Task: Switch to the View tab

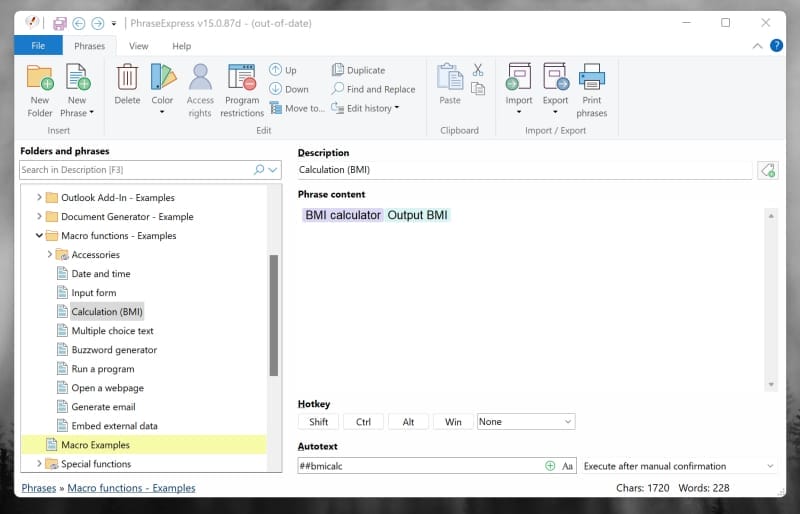Action: 138,46
